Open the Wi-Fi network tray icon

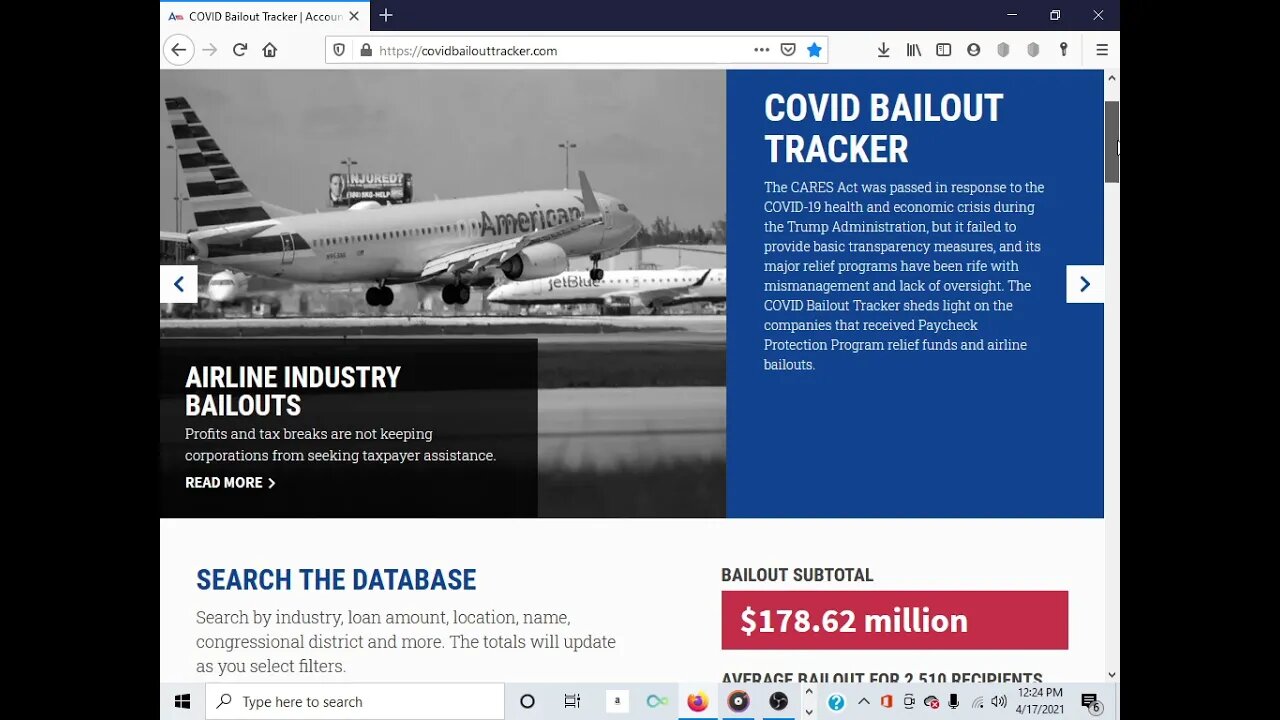[x=977, y=702]
